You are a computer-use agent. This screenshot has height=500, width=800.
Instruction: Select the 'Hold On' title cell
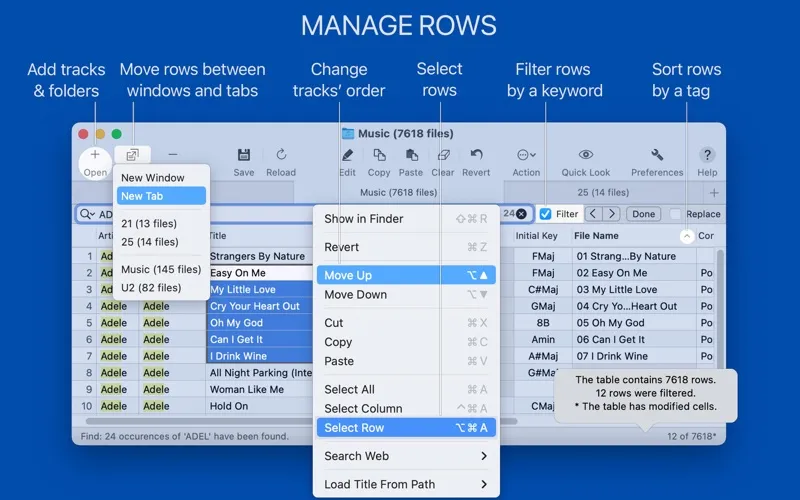(260, 406)
